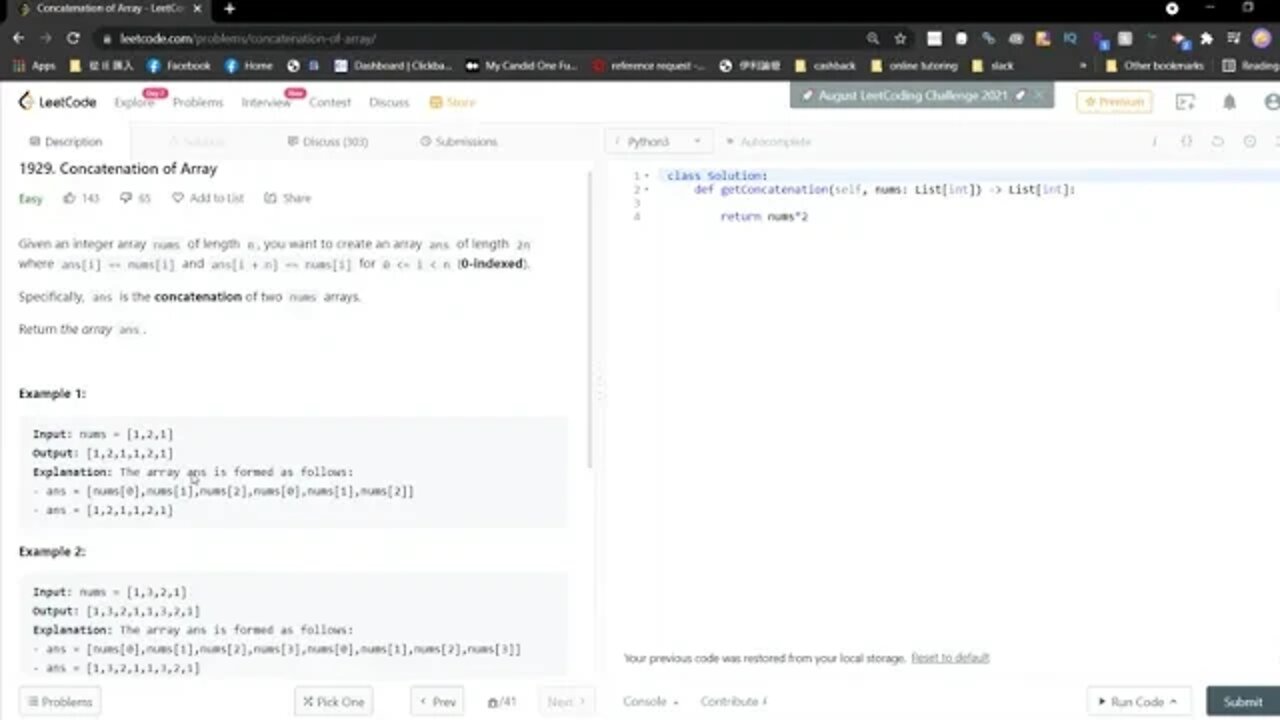The width and height of the screenshot is (1280, 720).
Task: Click the thumbs-up like icon
Action: click(x=69, y=198)
